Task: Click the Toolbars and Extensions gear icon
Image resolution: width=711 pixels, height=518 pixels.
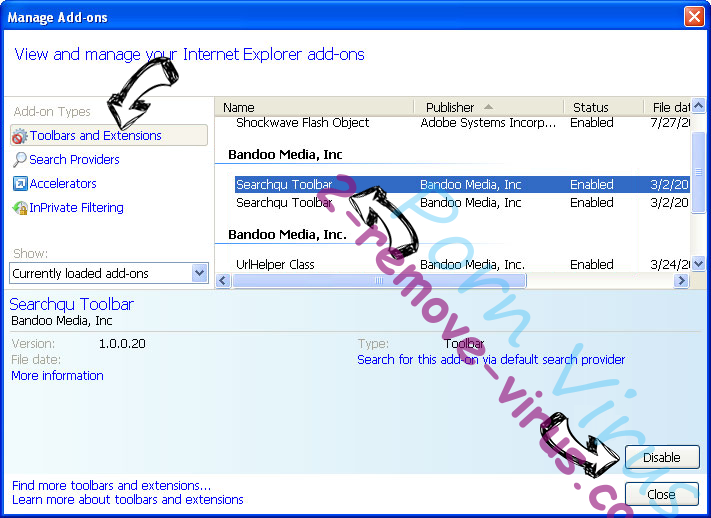Action: 19,136
